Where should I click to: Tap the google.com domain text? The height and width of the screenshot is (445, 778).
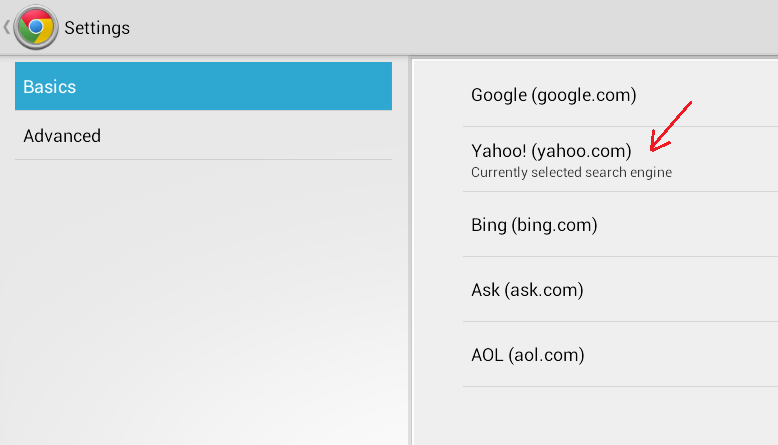point(584,95)
